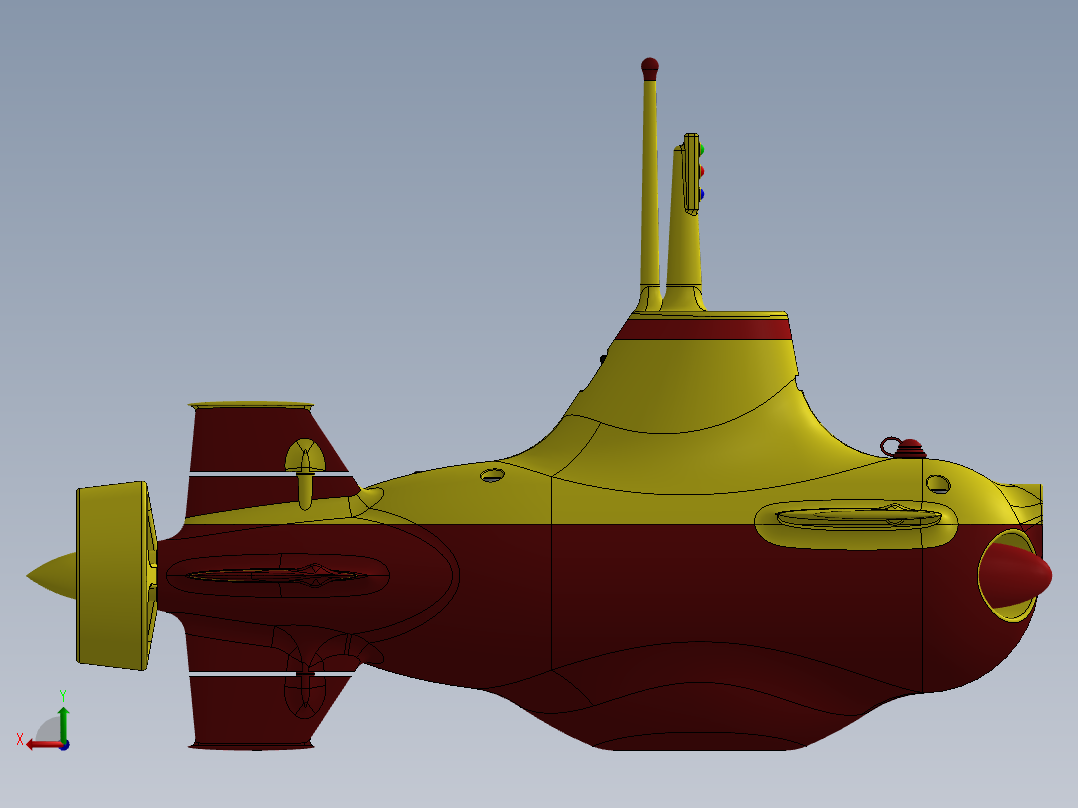
Task: Select the green light on the periscope mast
Action: 701,149
